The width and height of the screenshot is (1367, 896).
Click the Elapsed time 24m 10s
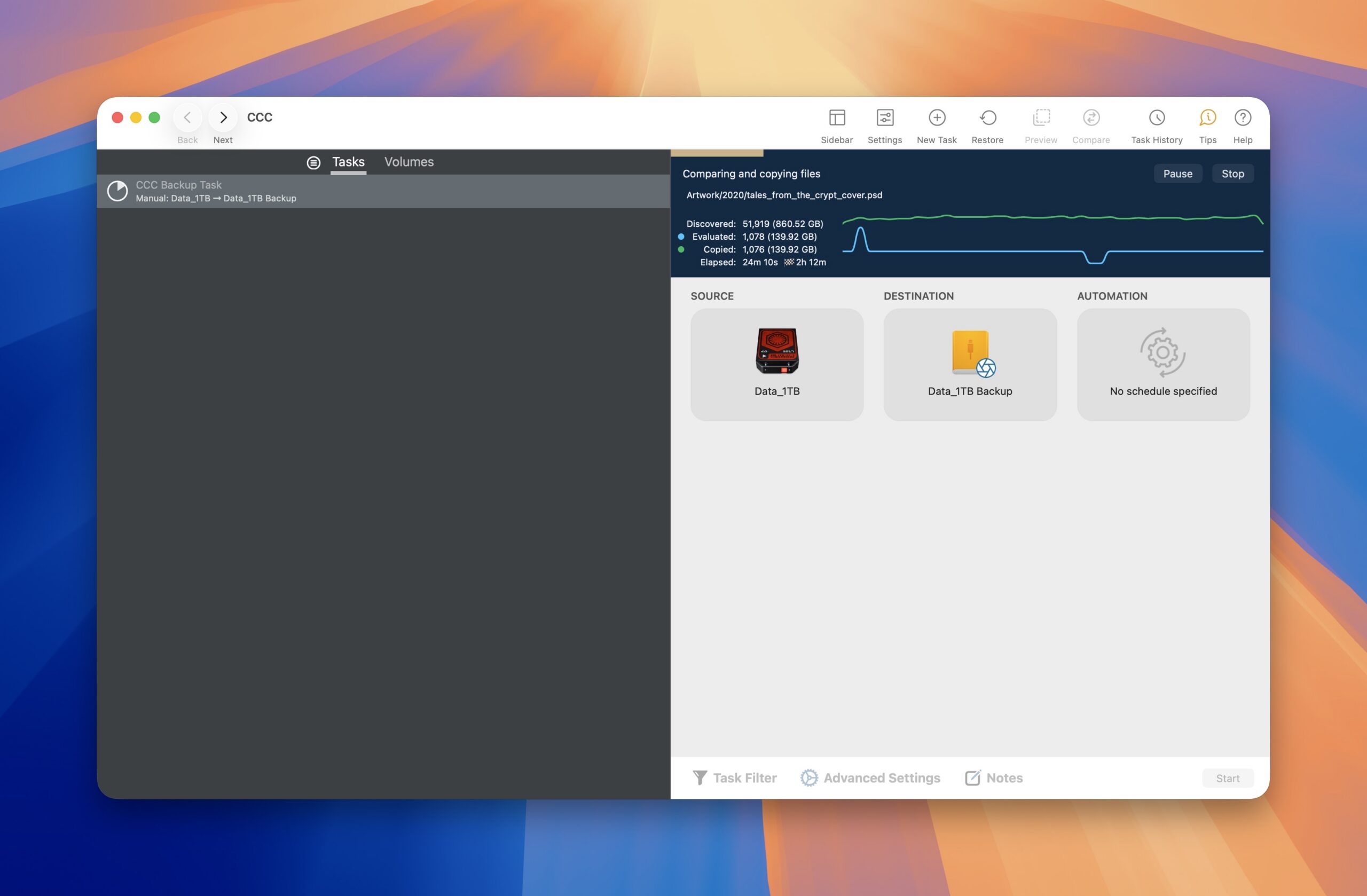click(x=760, y=263)
